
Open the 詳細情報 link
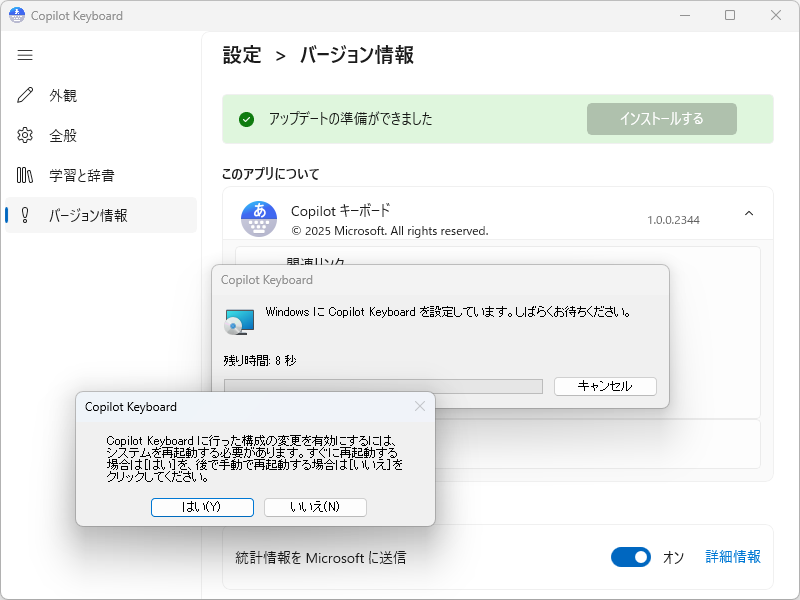[733, 558]
